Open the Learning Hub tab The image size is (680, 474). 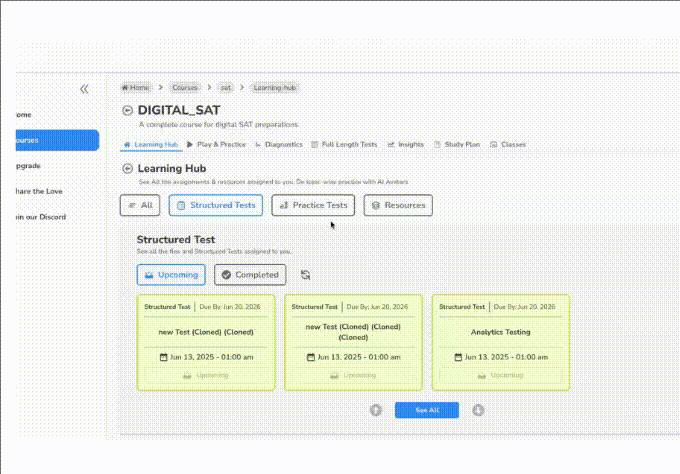(151, 144)
